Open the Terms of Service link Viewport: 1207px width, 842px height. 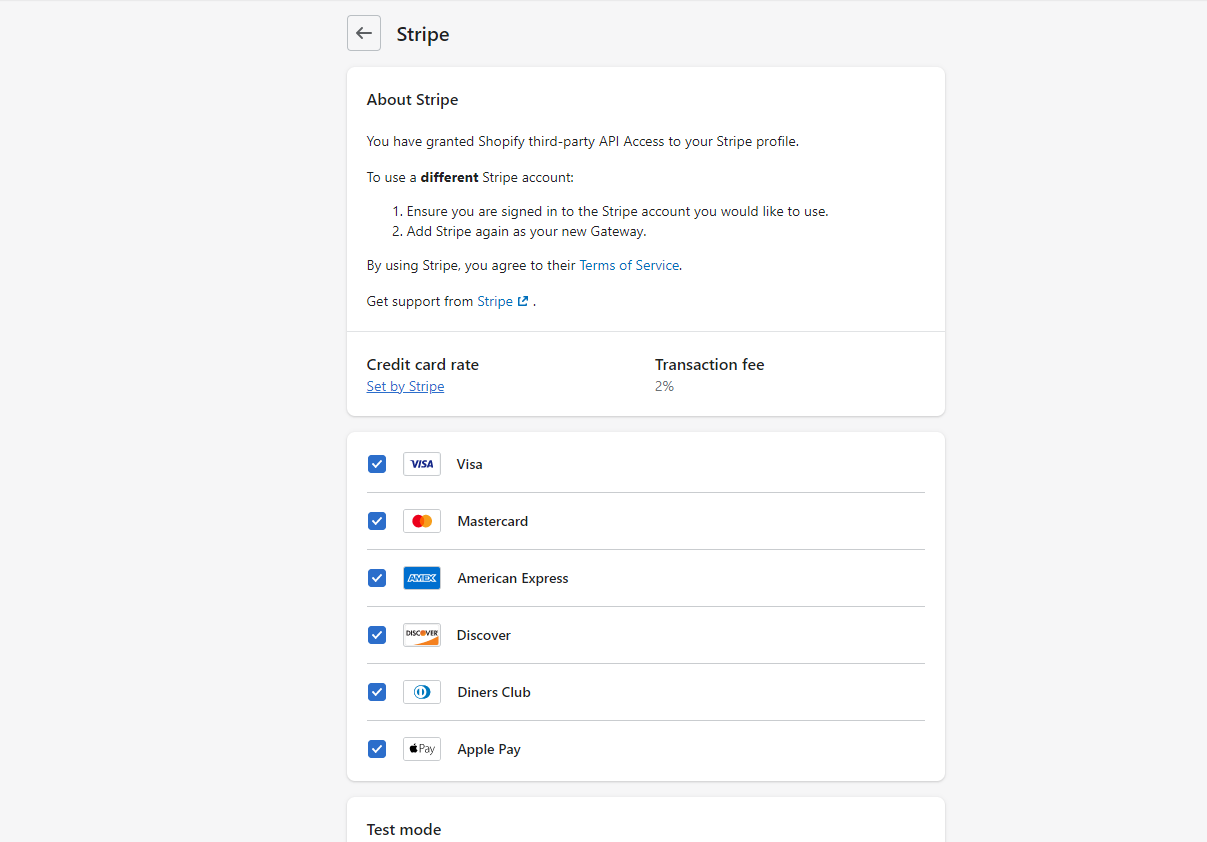pyautogui.click(x=629, y=266)
